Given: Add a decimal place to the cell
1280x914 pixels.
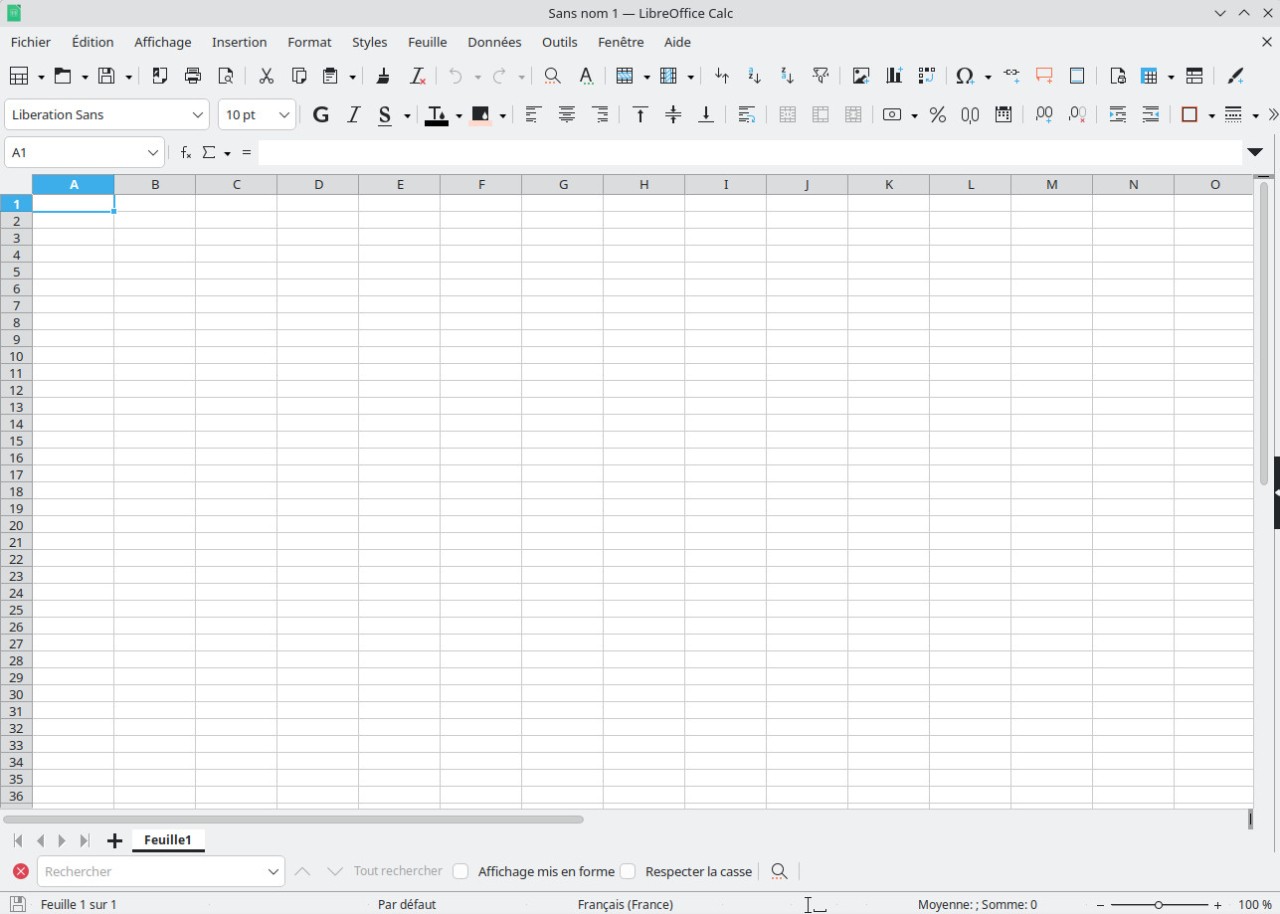Looking at the screenshot, I should point(1043,115).
